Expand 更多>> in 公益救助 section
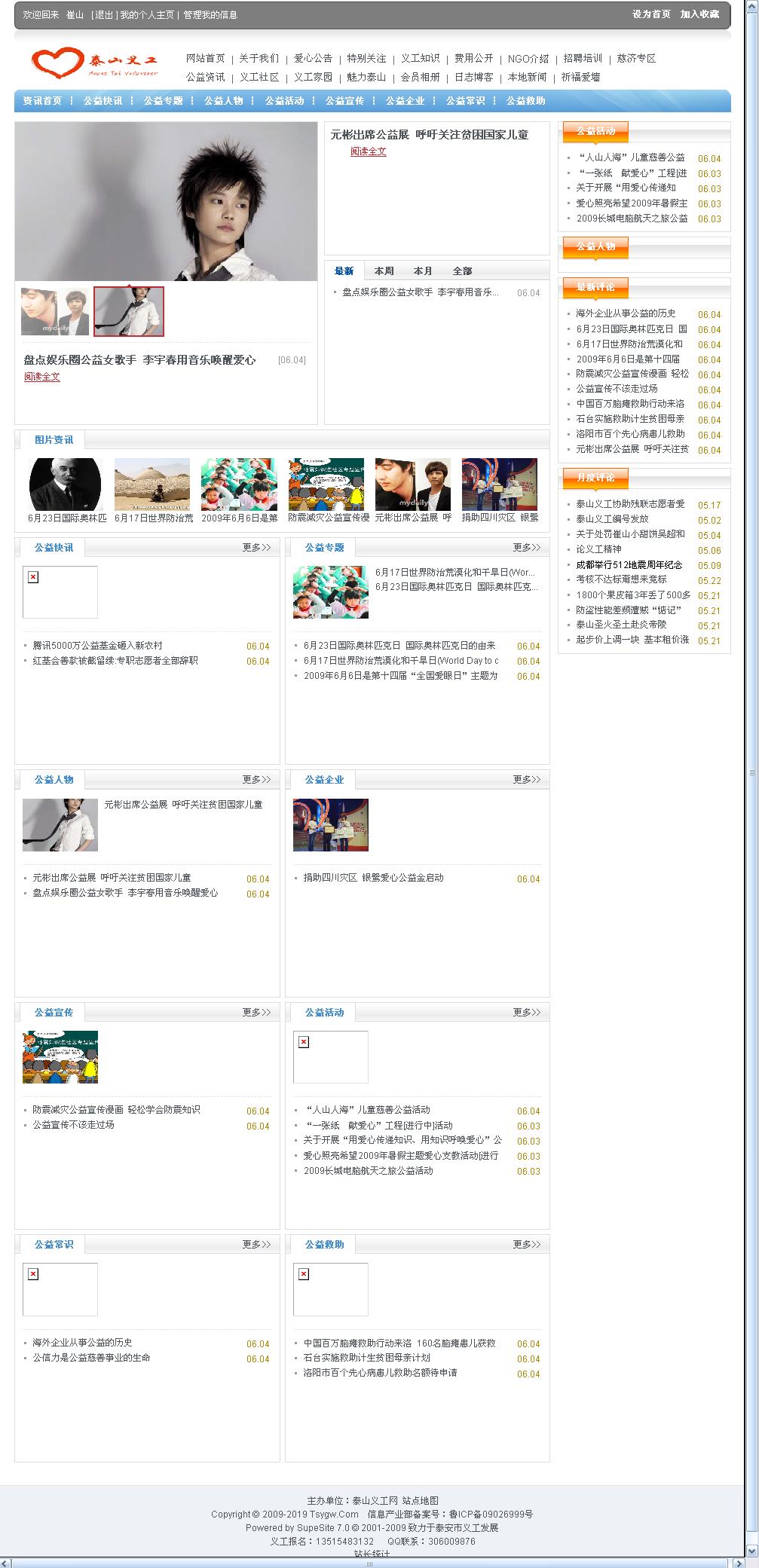 click(x=527, y=1245)
